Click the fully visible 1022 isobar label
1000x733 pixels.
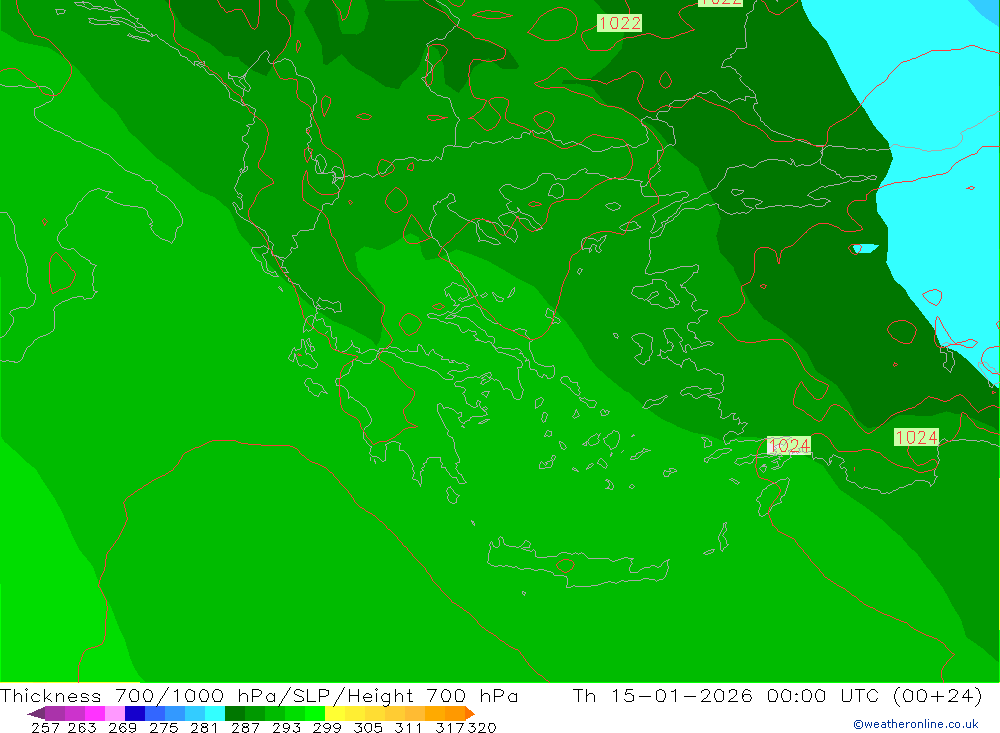point(620,23)
